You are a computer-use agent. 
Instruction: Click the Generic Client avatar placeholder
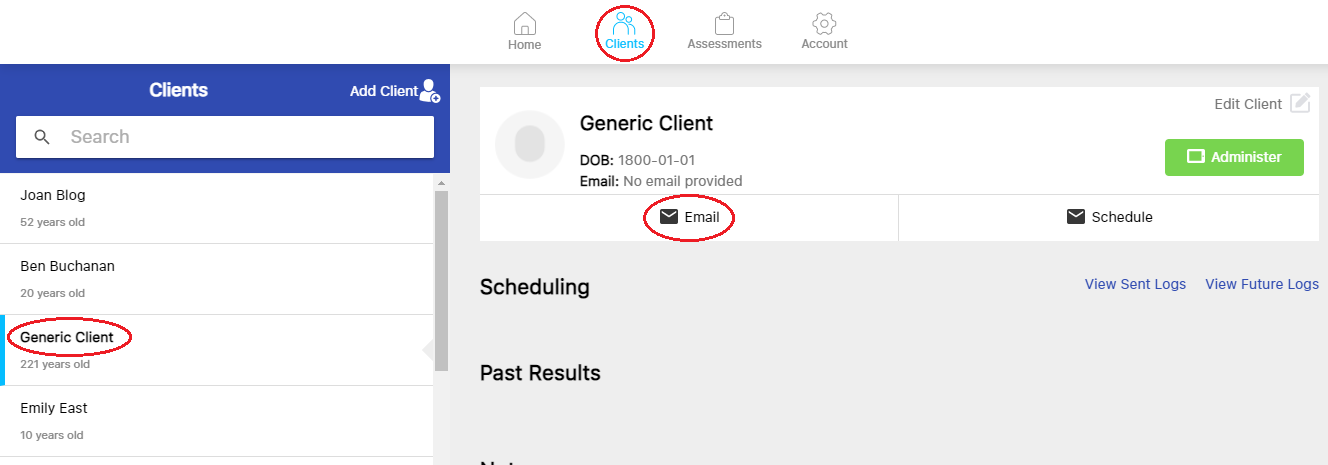pyautogui.click(x=530, y=145)
